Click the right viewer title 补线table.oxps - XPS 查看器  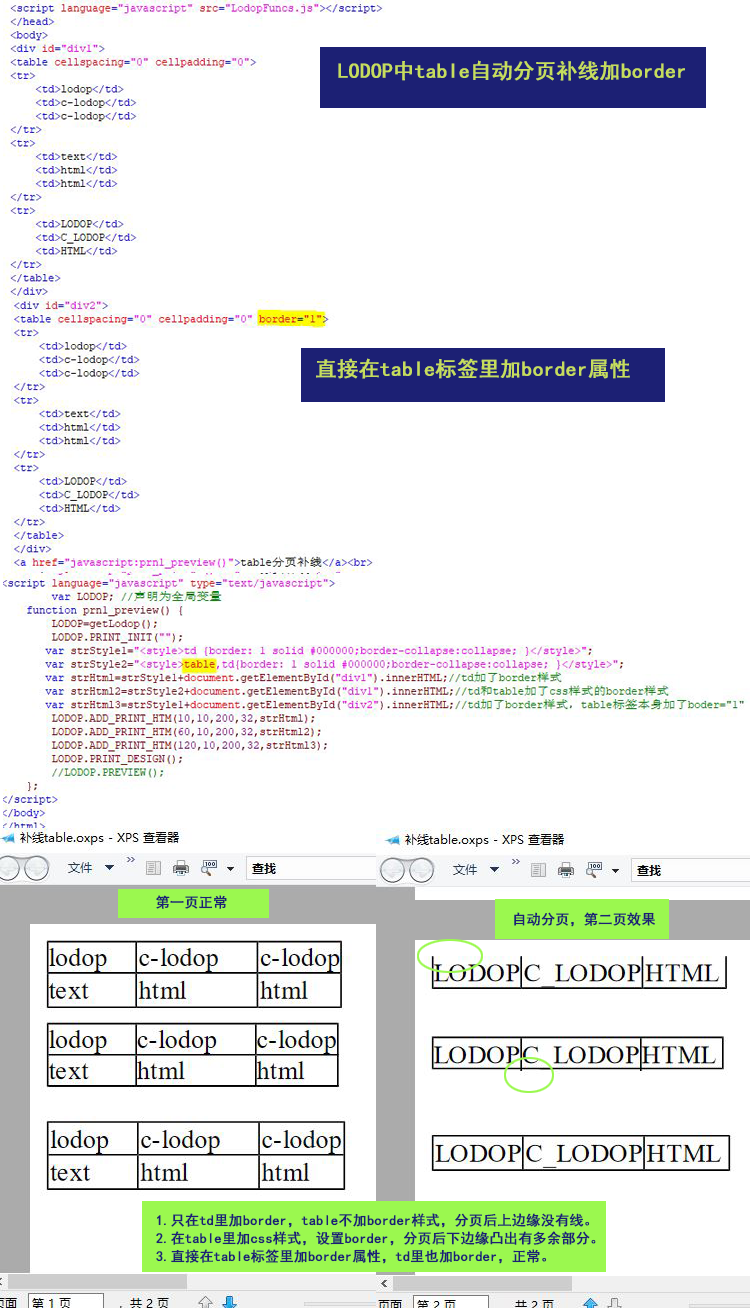pos(484,840)
